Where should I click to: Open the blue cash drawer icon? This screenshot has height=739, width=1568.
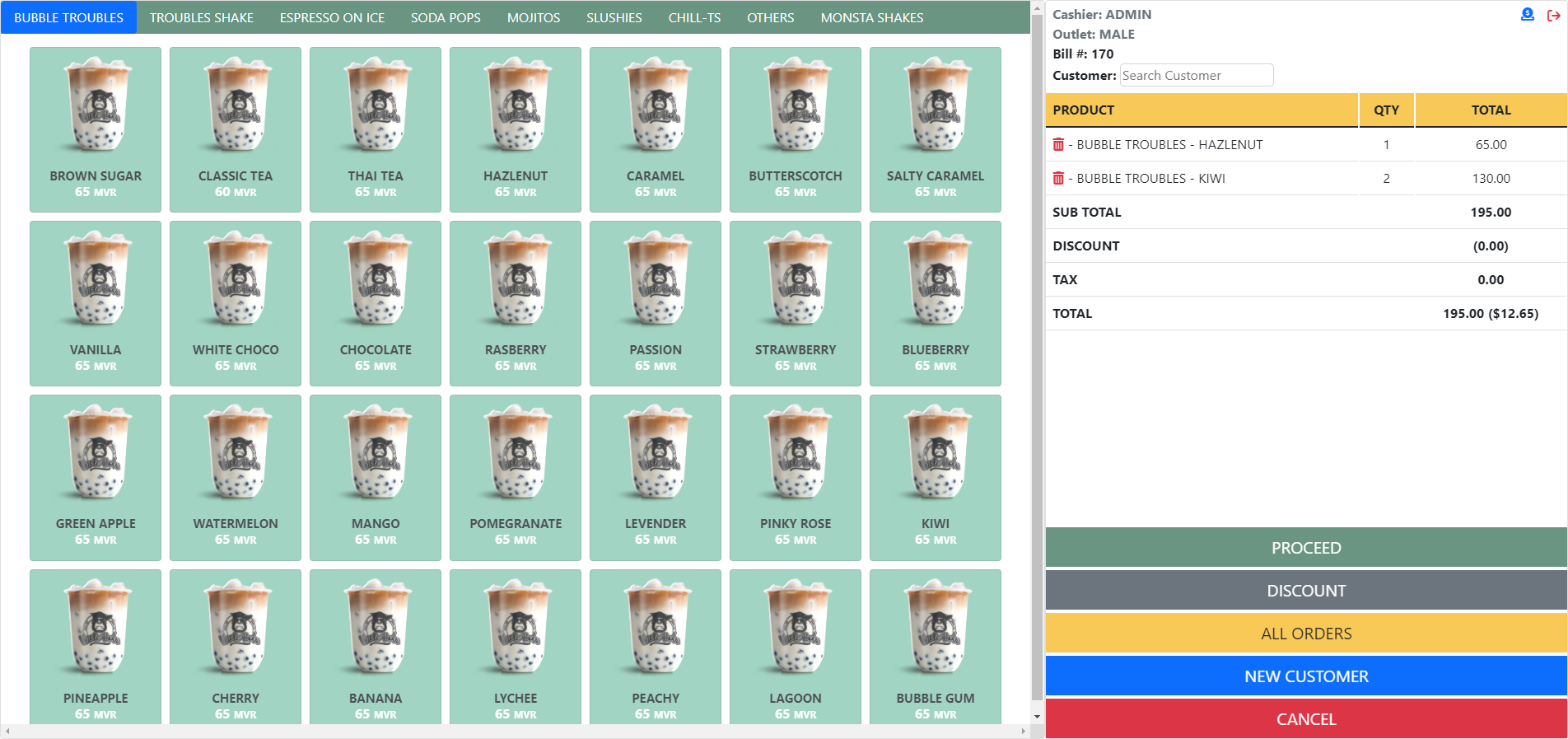coord(1527,15)
